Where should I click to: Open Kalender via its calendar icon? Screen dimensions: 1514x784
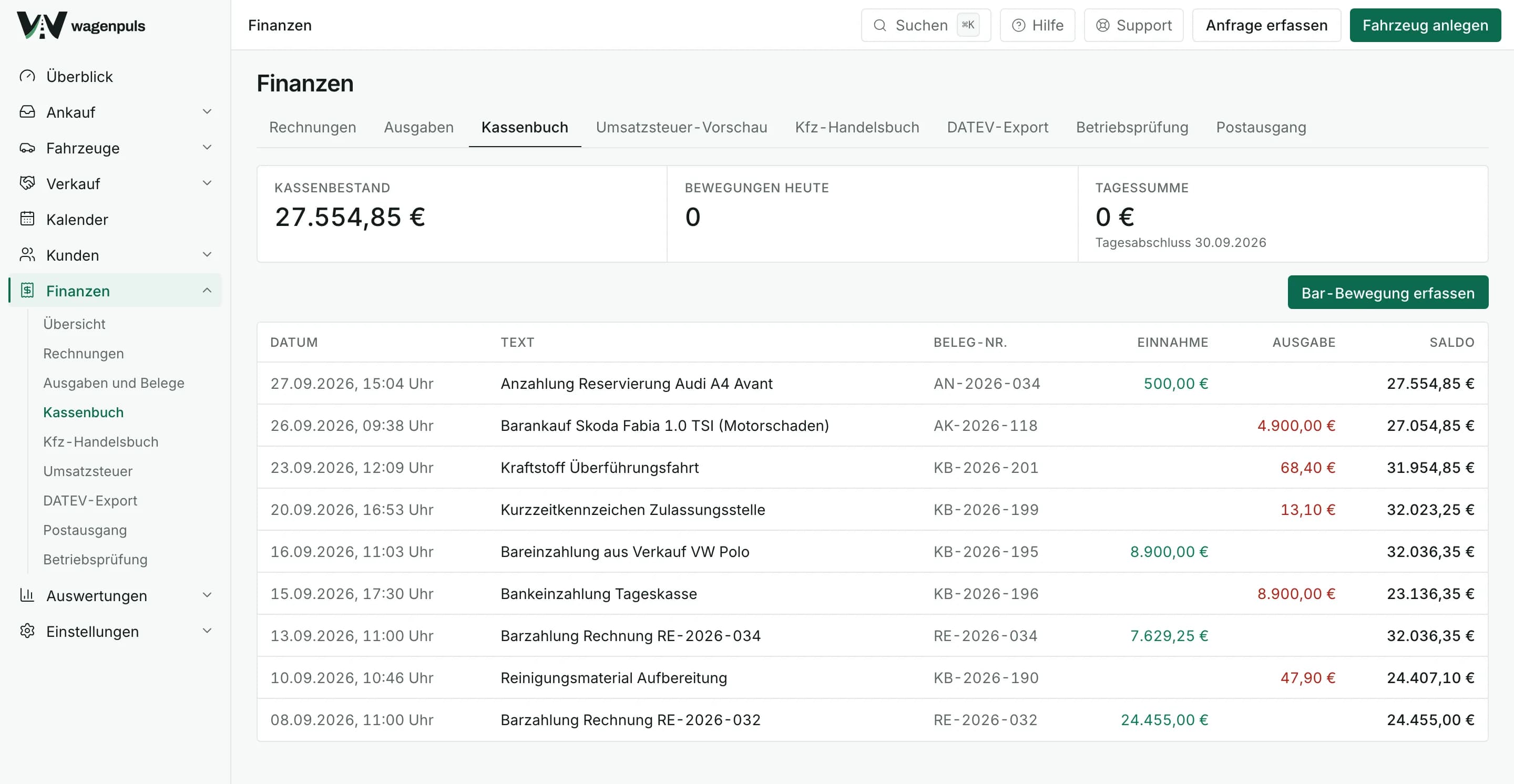pyautogui.click(x=27, y=219)
